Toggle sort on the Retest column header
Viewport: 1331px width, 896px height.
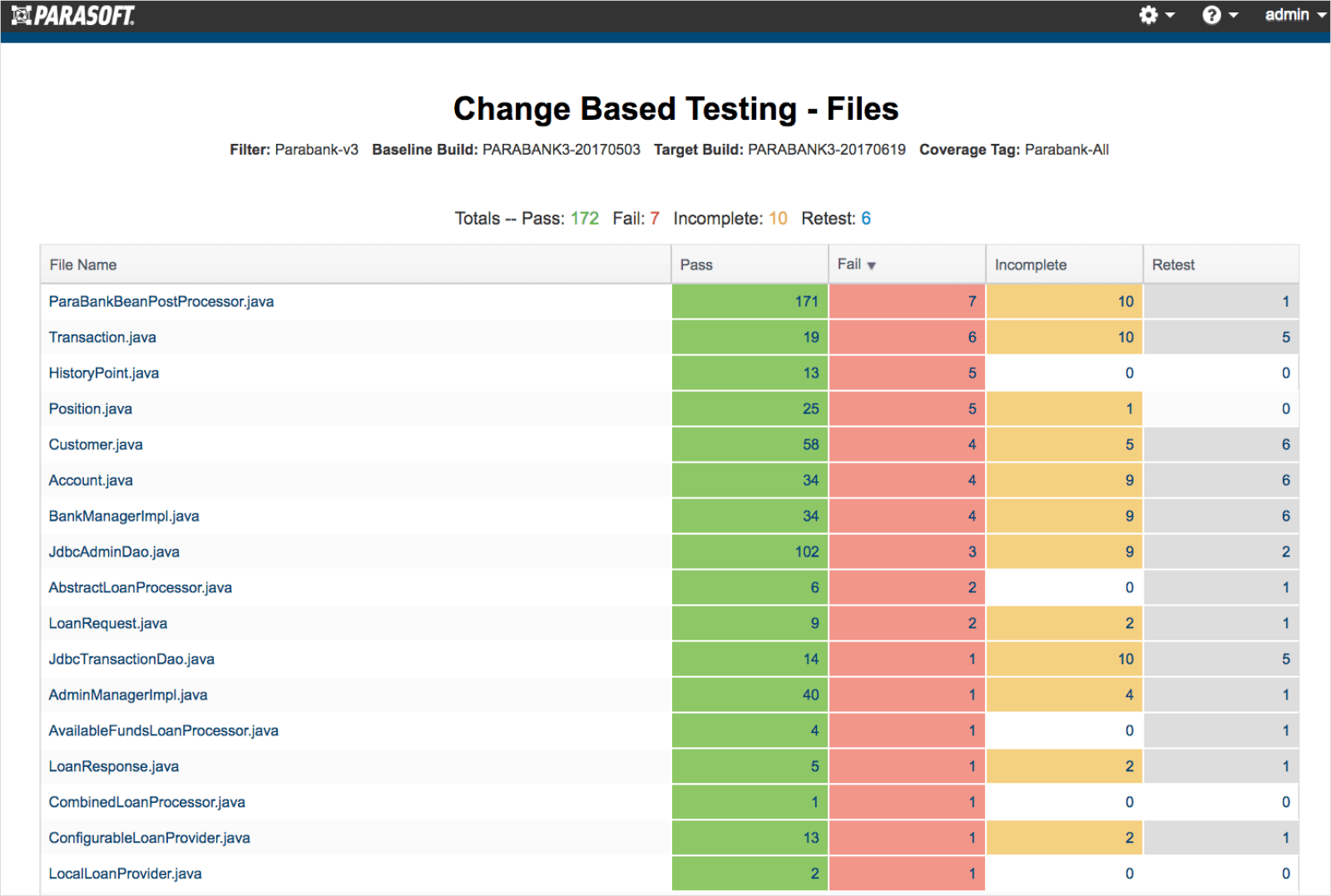pyautogui.click(x=1173, y=264)
